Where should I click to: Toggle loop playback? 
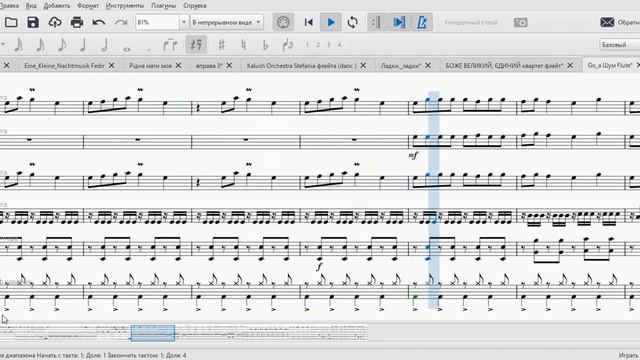coord(353,22)
